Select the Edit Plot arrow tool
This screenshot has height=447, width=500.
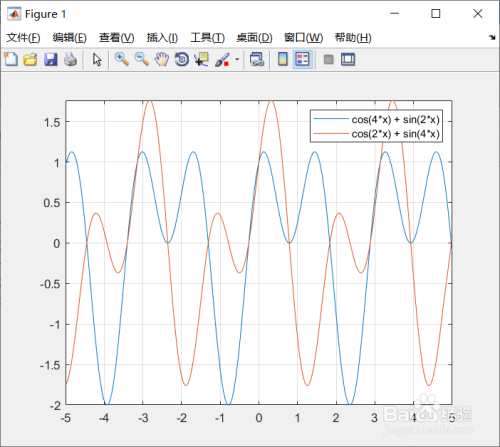tap(97, 60)
